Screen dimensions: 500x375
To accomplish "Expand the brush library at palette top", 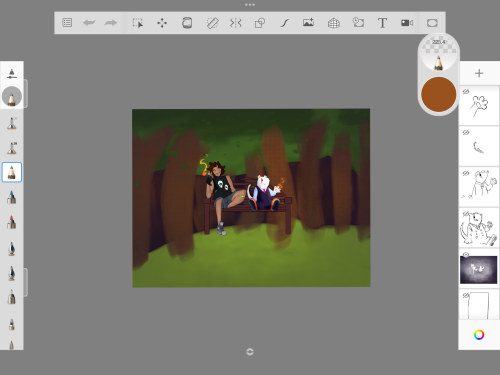I will coord(12,74).
